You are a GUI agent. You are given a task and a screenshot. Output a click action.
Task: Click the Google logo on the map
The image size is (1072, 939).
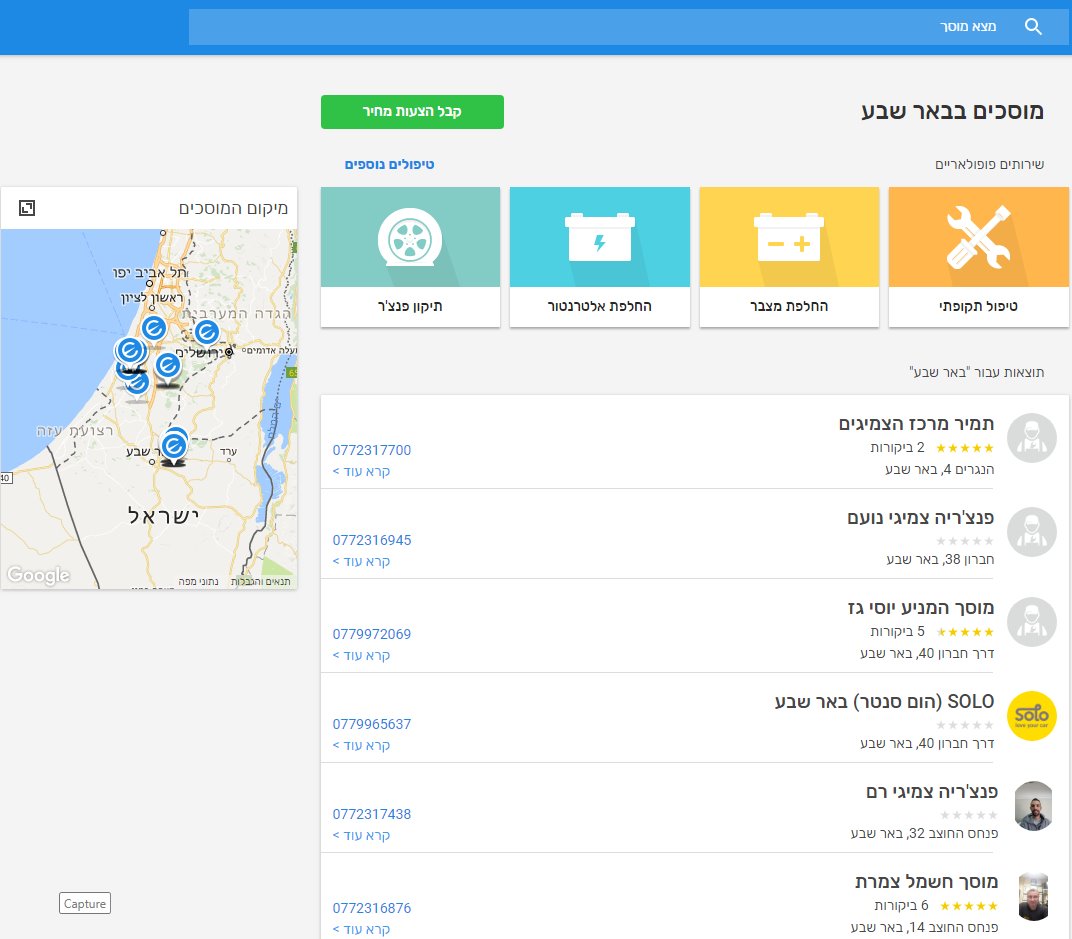(38, 575)
